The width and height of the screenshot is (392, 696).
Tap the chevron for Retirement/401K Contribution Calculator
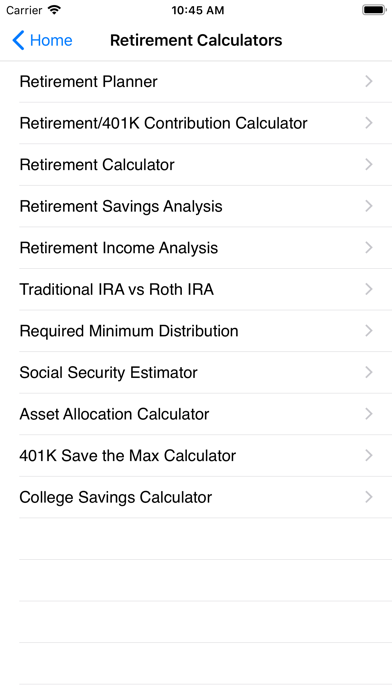point(368,123)
